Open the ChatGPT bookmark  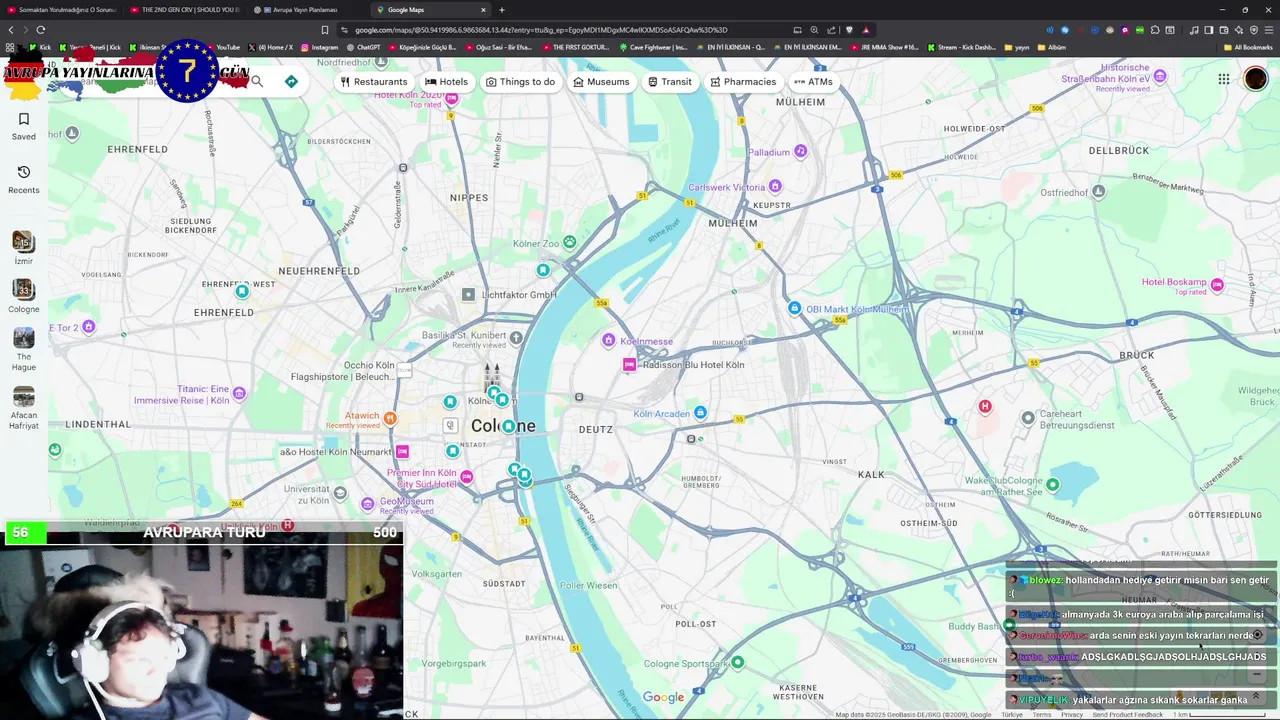click(363, 47)
